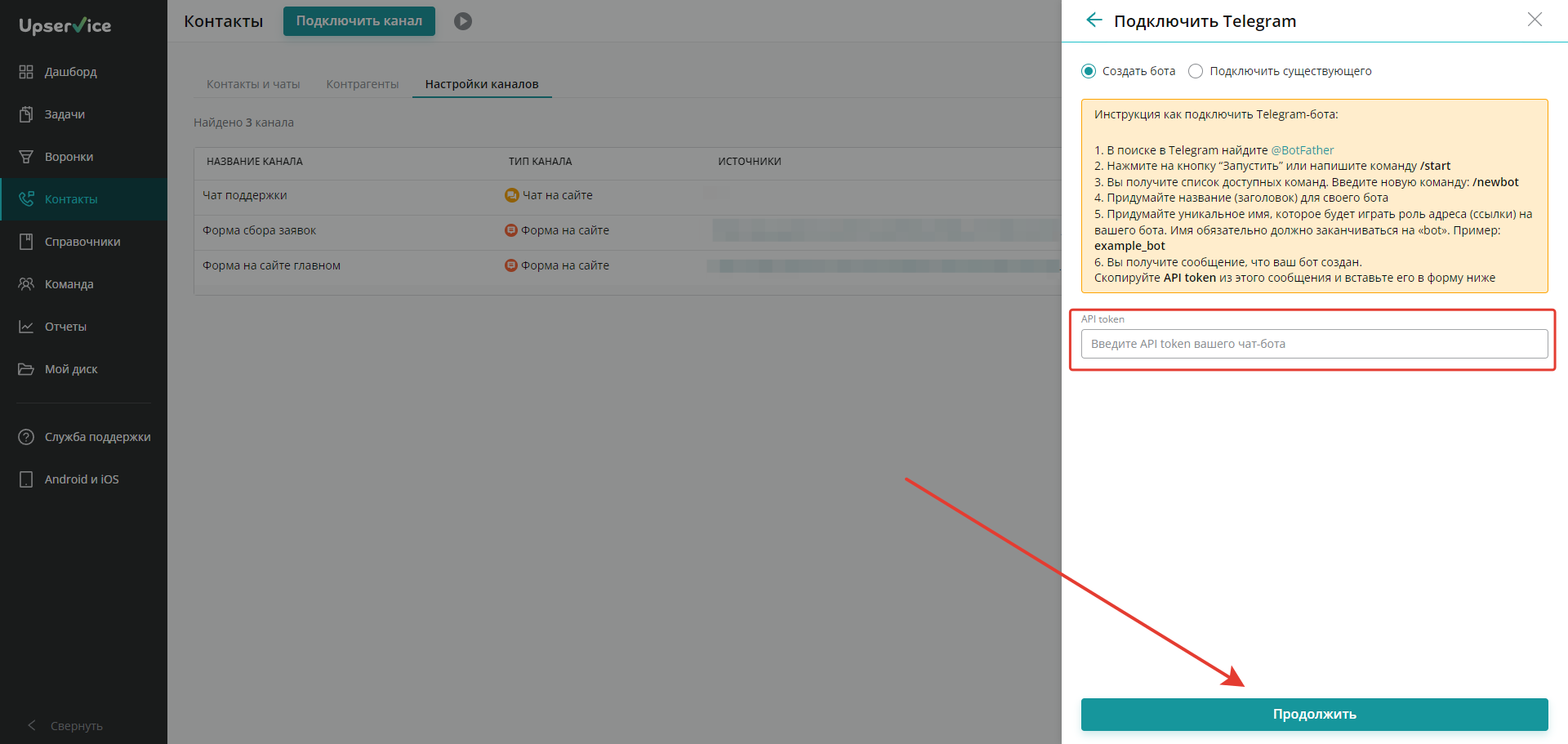Collapse the sidebar with the Свернуть arrow
Image resolution: width=1568 pixels, height=744 pixels.
tap(32, 725)
